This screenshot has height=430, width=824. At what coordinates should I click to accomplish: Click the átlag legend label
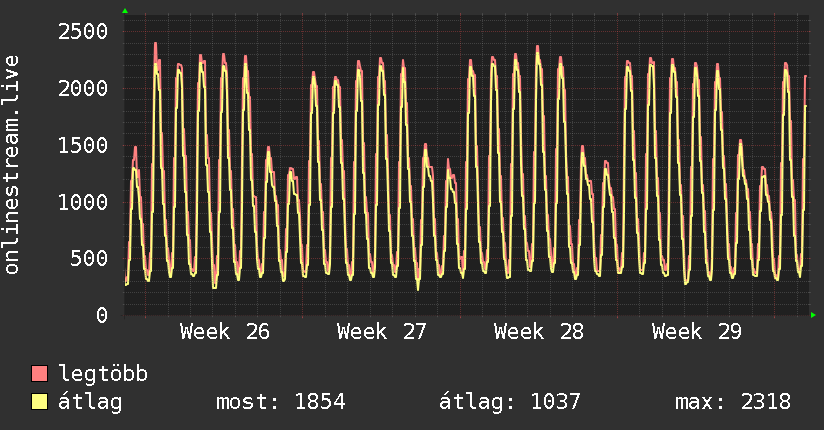click(90, 402)
